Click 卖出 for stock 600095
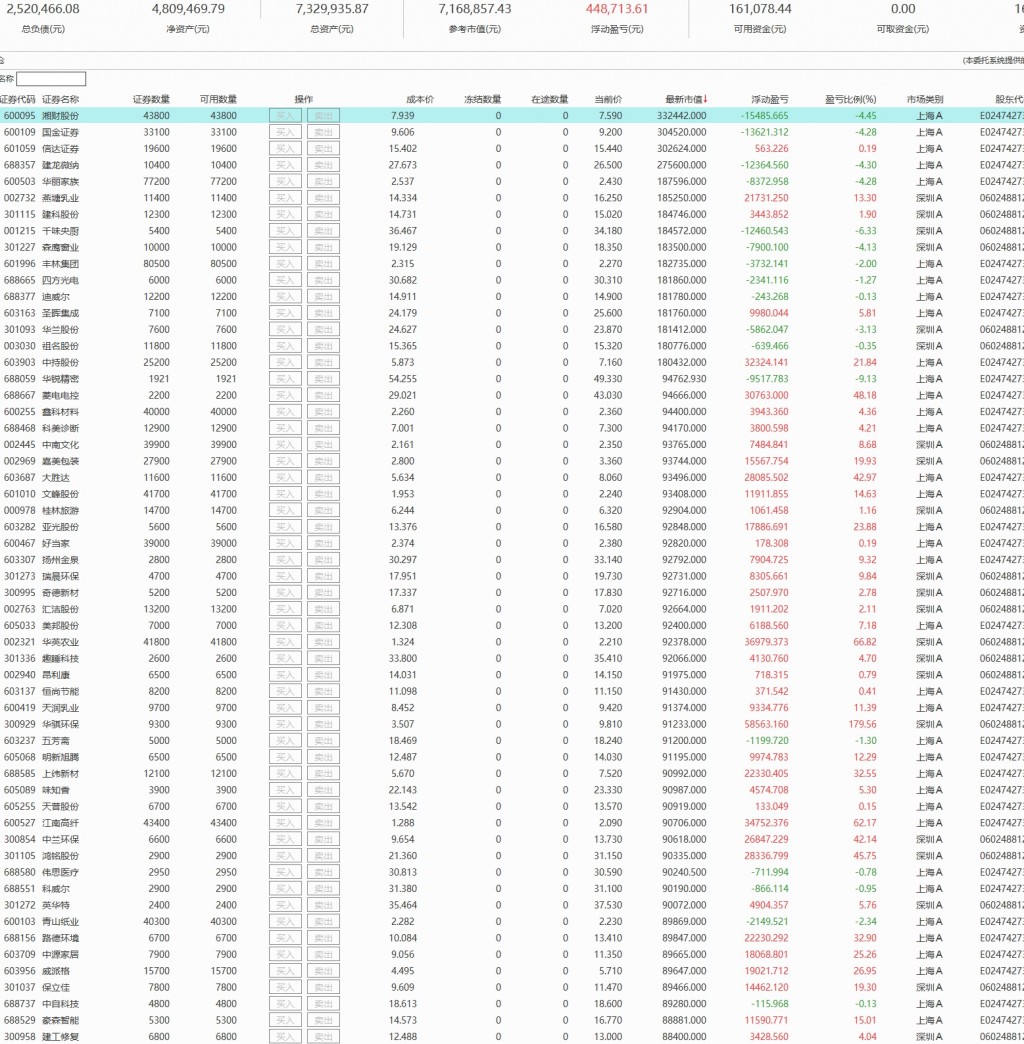 coord(324,116)
